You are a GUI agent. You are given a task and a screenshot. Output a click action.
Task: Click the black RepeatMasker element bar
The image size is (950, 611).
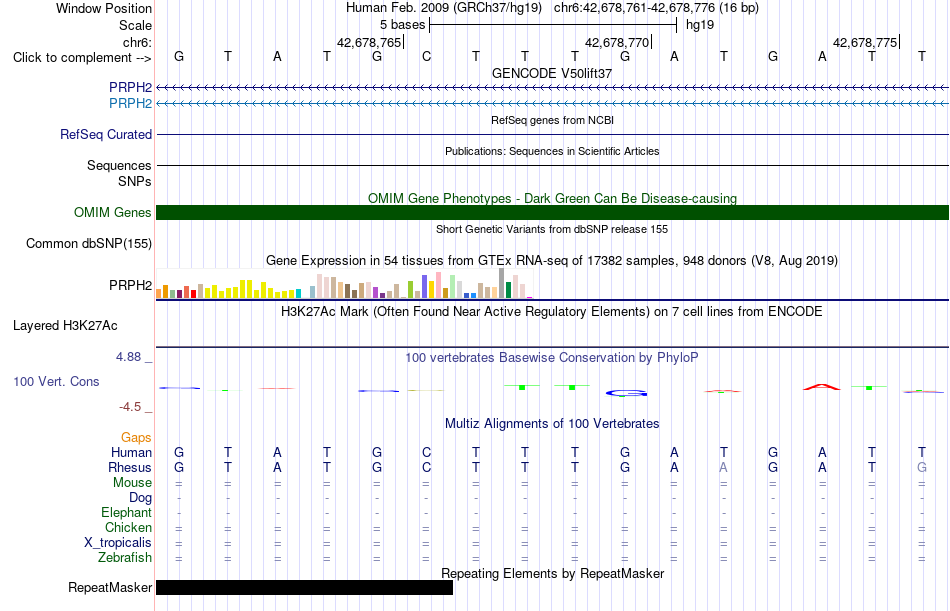304,587
